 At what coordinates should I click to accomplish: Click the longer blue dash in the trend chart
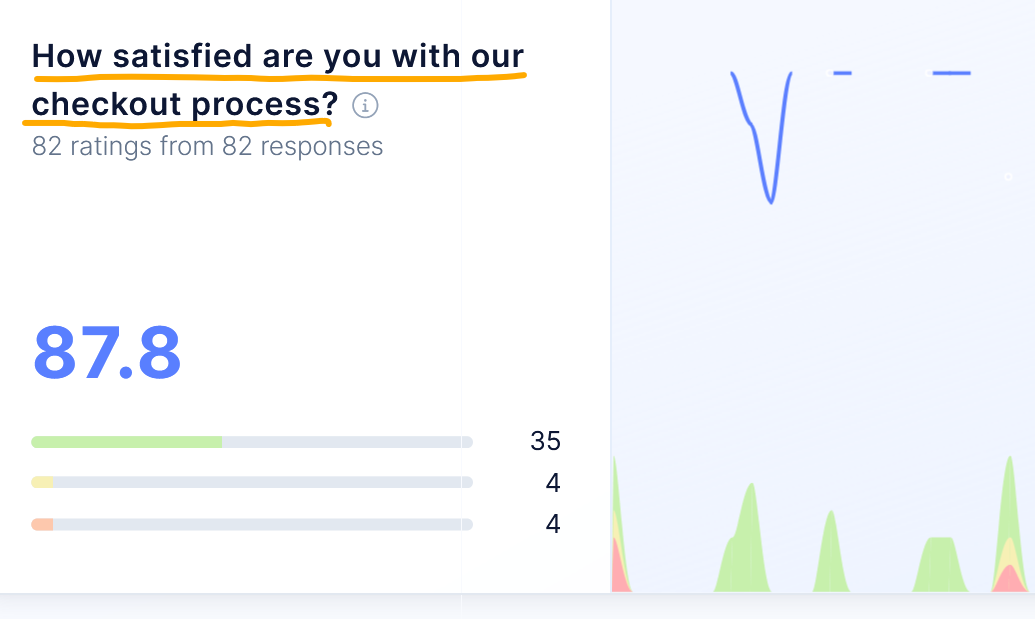(951, 73)
